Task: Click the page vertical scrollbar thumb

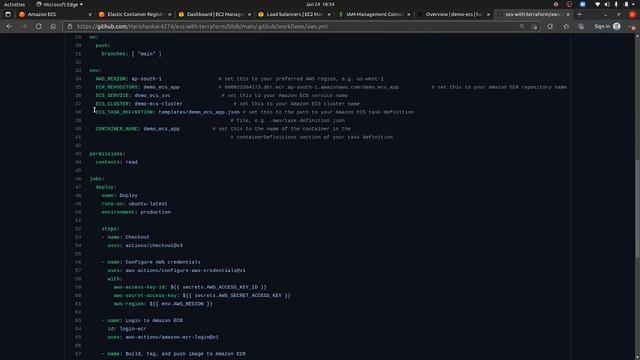Action: 637,208
